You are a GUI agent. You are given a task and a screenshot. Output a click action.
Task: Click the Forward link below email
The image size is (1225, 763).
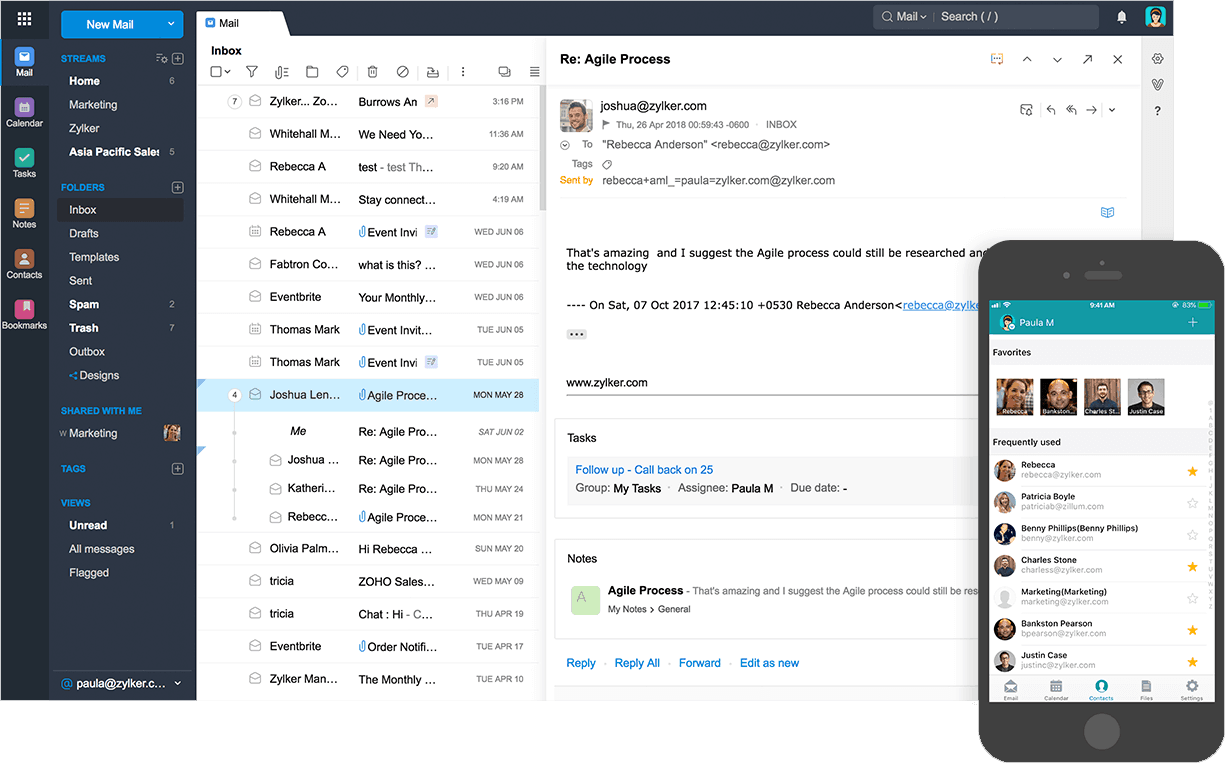[x=700, y=663]
